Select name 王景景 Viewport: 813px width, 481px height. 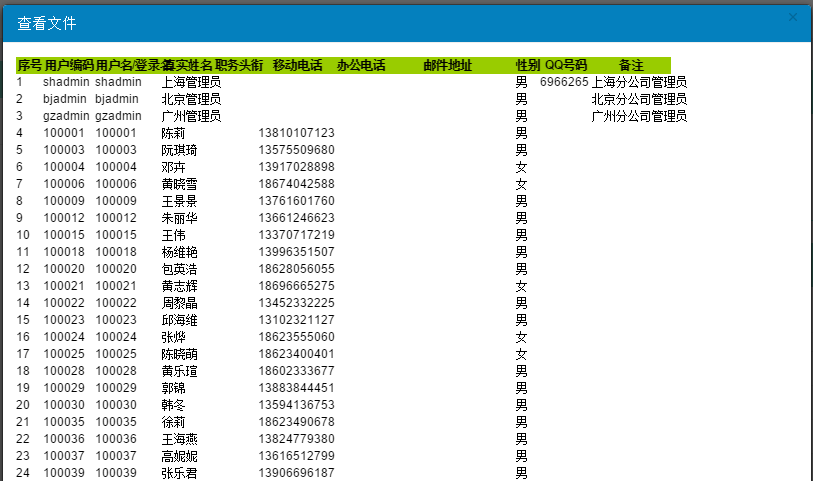(179, 201)
